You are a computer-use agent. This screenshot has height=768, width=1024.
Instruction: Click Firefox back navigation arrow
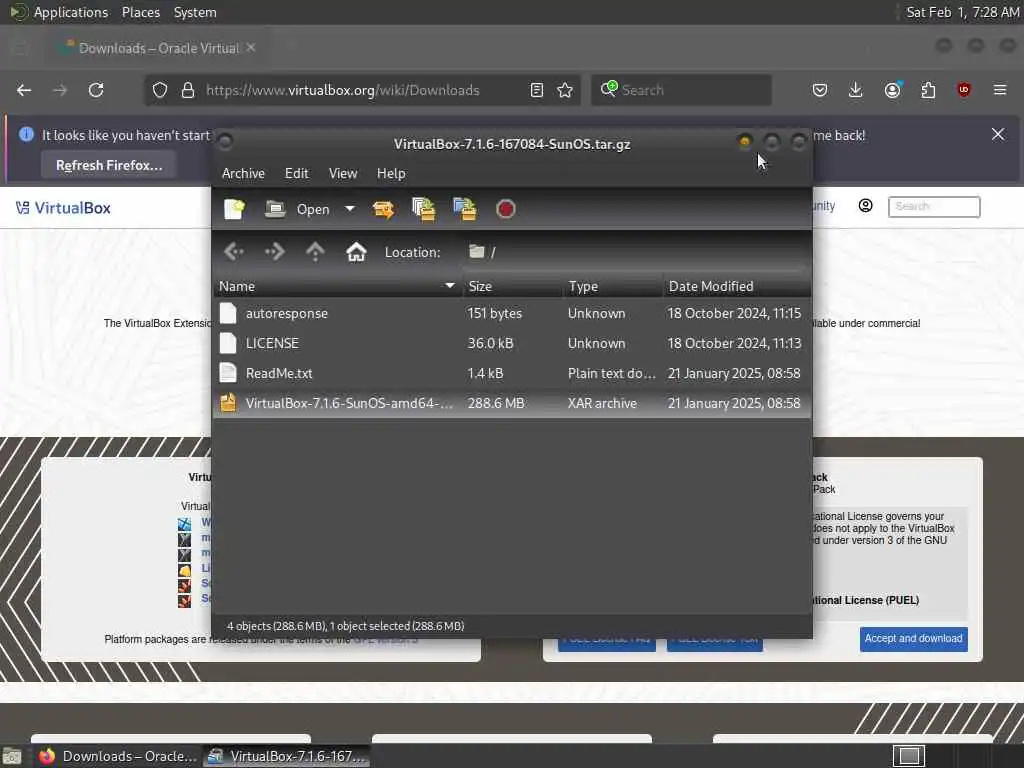(x=24, y=90)
